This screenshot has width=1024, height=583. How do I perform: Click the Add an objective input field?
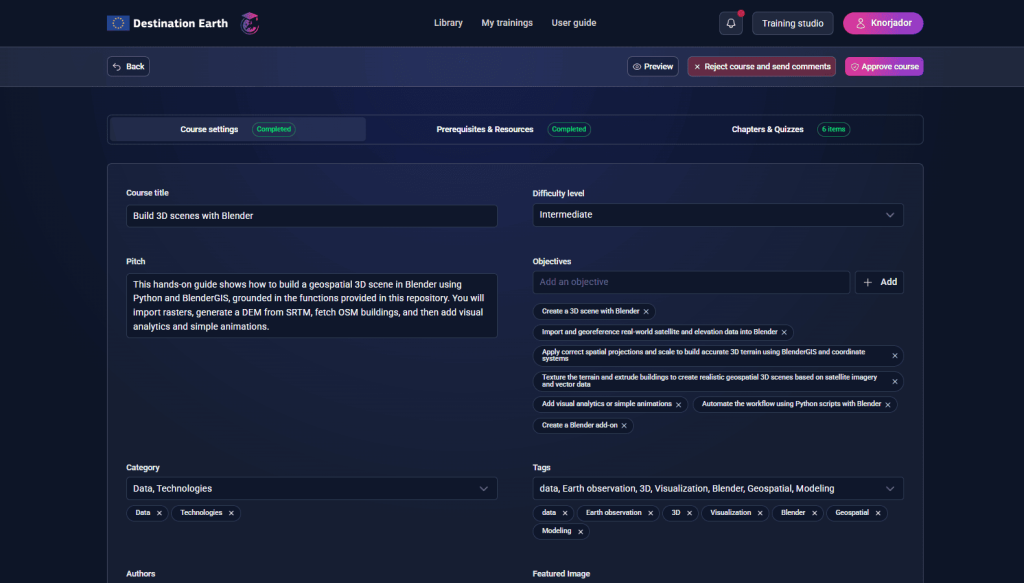coord(690,283)
